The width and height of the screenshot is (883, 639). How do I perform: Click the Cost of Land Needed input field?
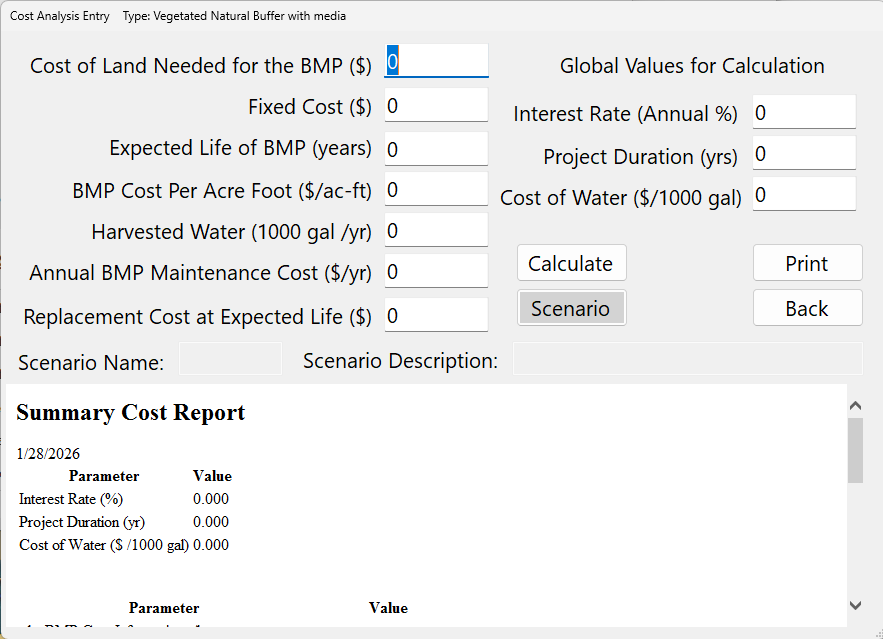[436, 62]
